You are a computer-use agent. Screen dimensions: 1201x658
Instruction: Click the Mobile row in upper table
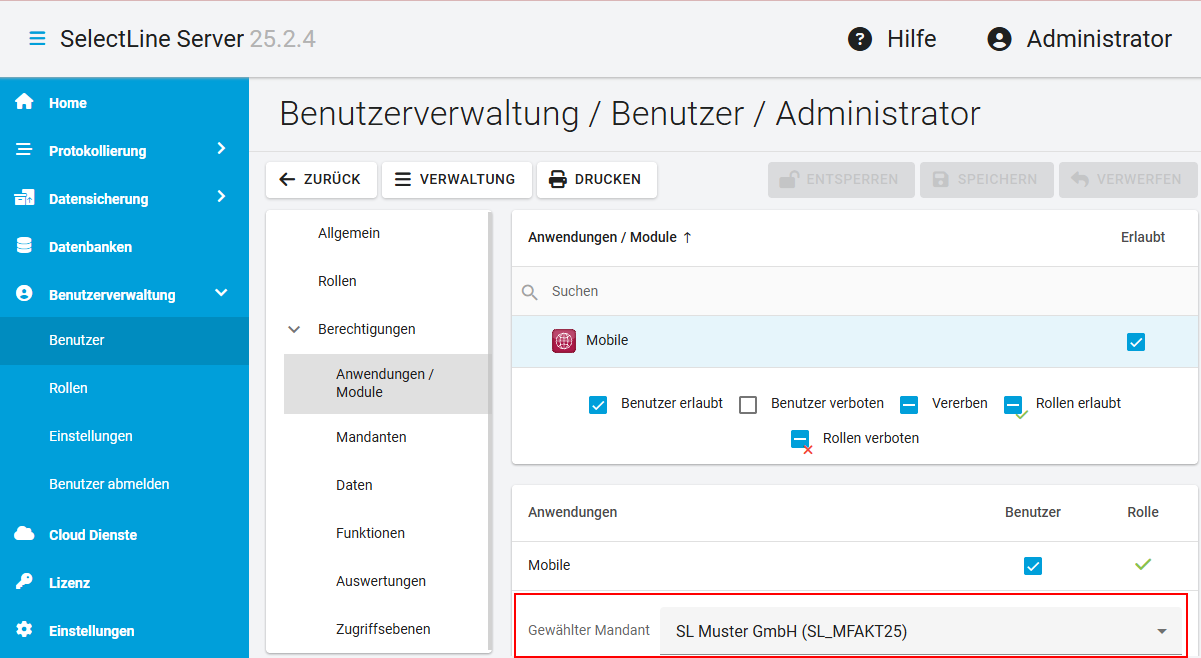[855, 341]
